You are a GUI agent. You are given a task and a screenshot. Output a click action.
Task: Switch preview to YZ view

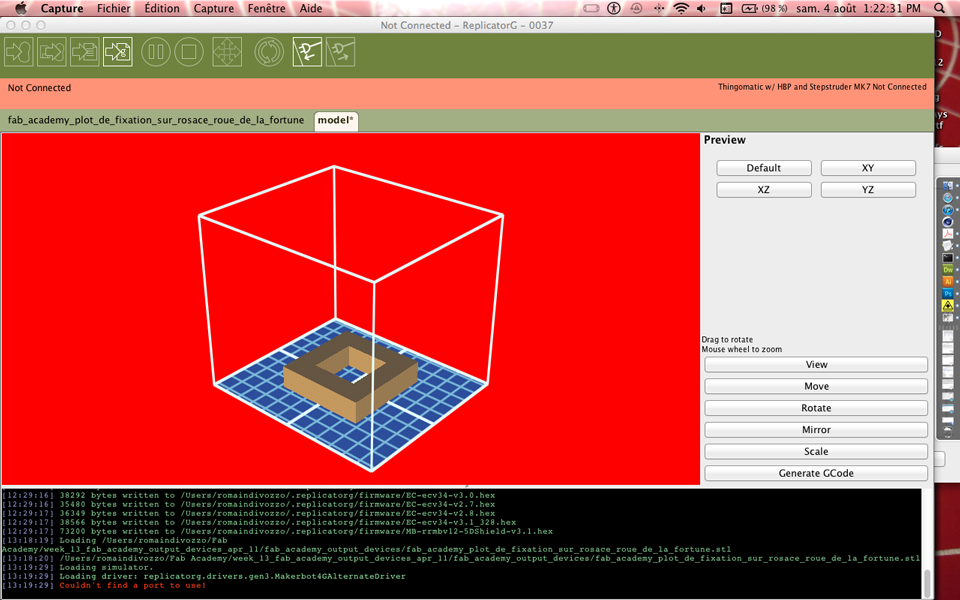click(x=868, y=190)
